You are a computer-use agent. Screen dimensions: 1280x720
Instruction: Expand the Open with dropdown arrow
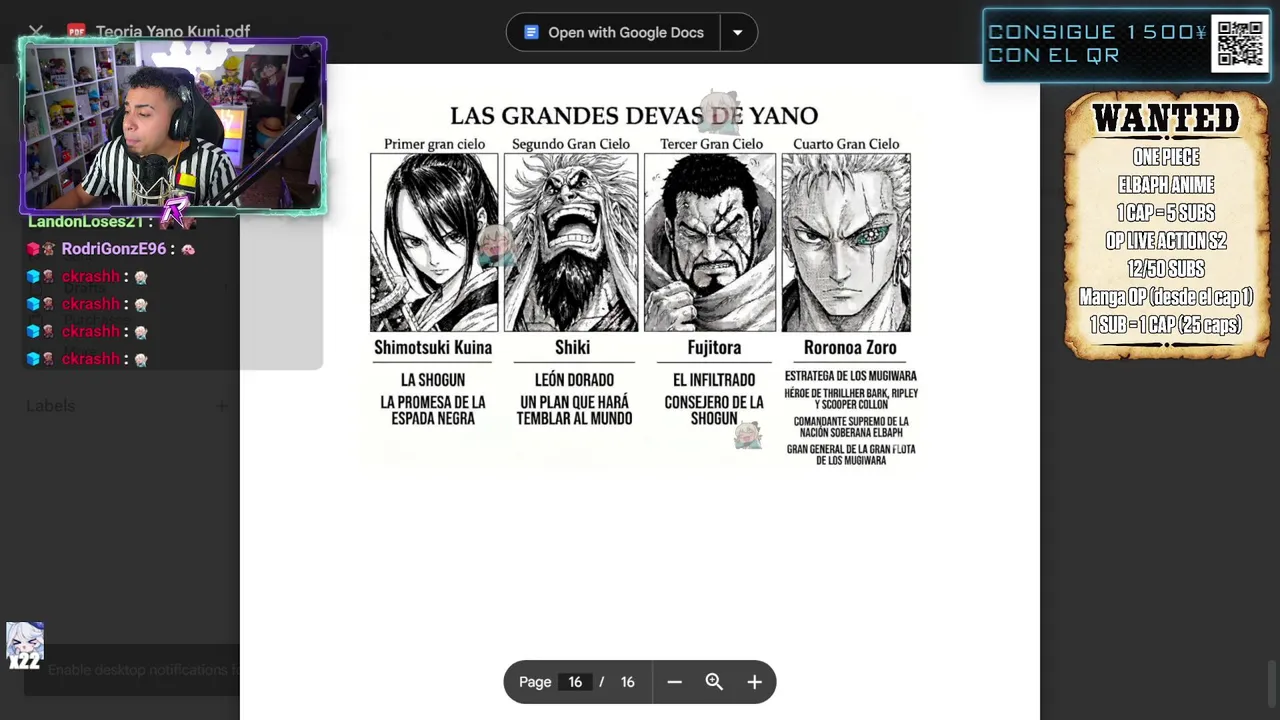pos(738,32)
